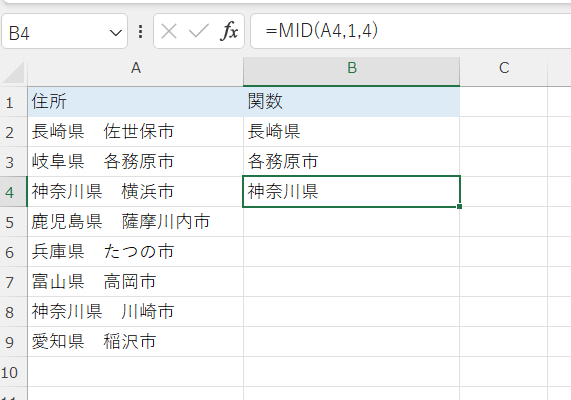Viewport: 571px width, 400px height.
Task: Cancel the formula entry with X icon
Action: tap(169, 31)
